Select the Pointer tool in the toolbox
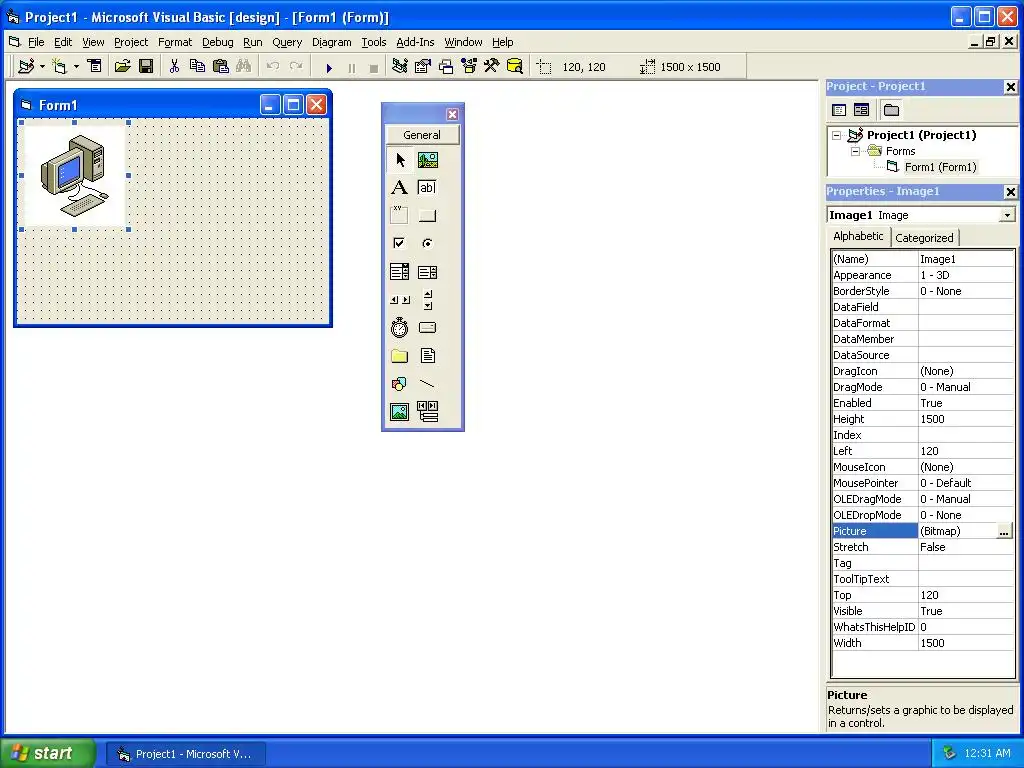The height and width of the screenshot is (768, 1024). click(x=400, y=160)
